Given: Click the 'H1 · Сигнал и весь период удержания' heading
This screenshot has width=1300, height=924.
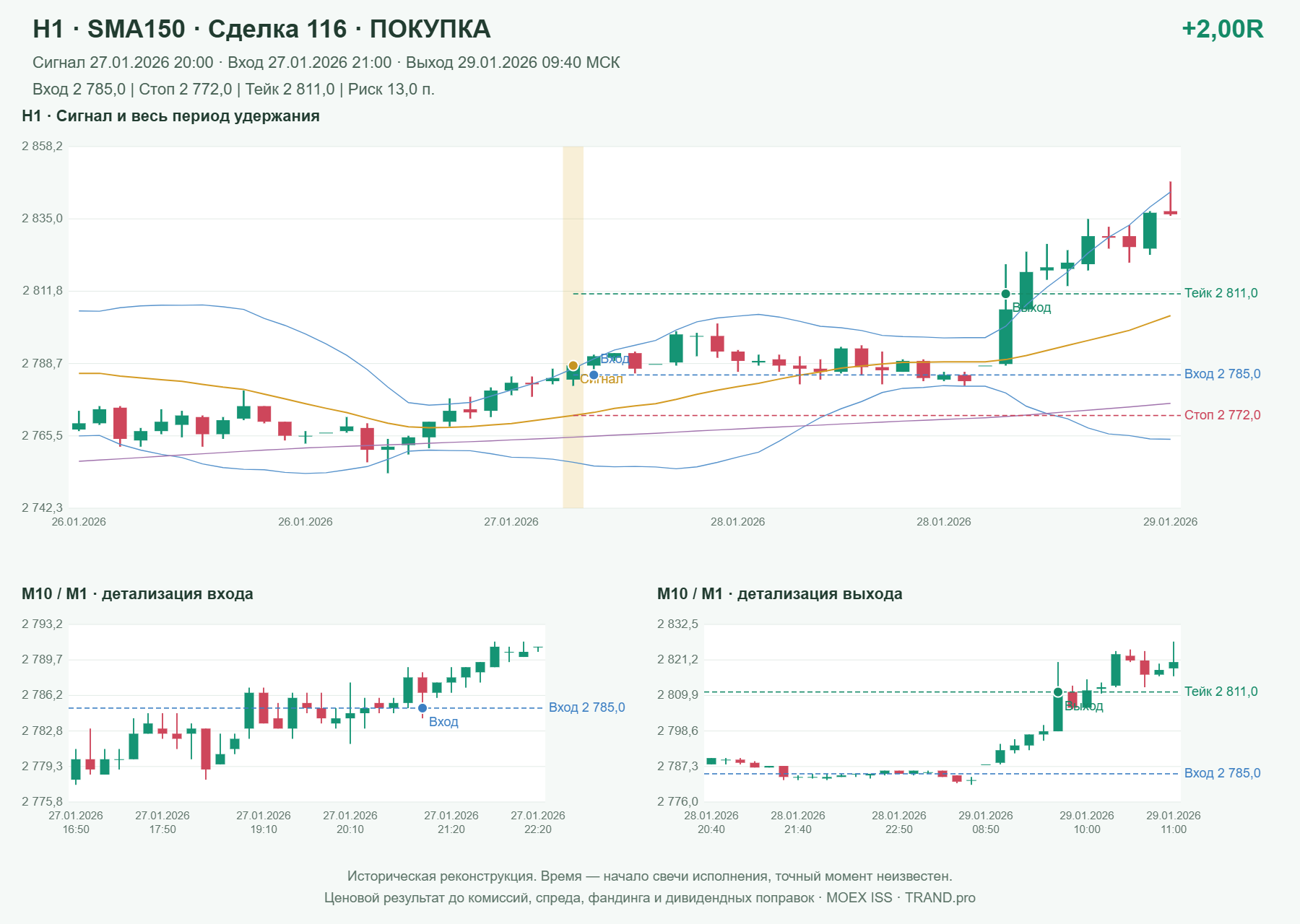Looking at the screenshot, I should click(x=170, y=116).
